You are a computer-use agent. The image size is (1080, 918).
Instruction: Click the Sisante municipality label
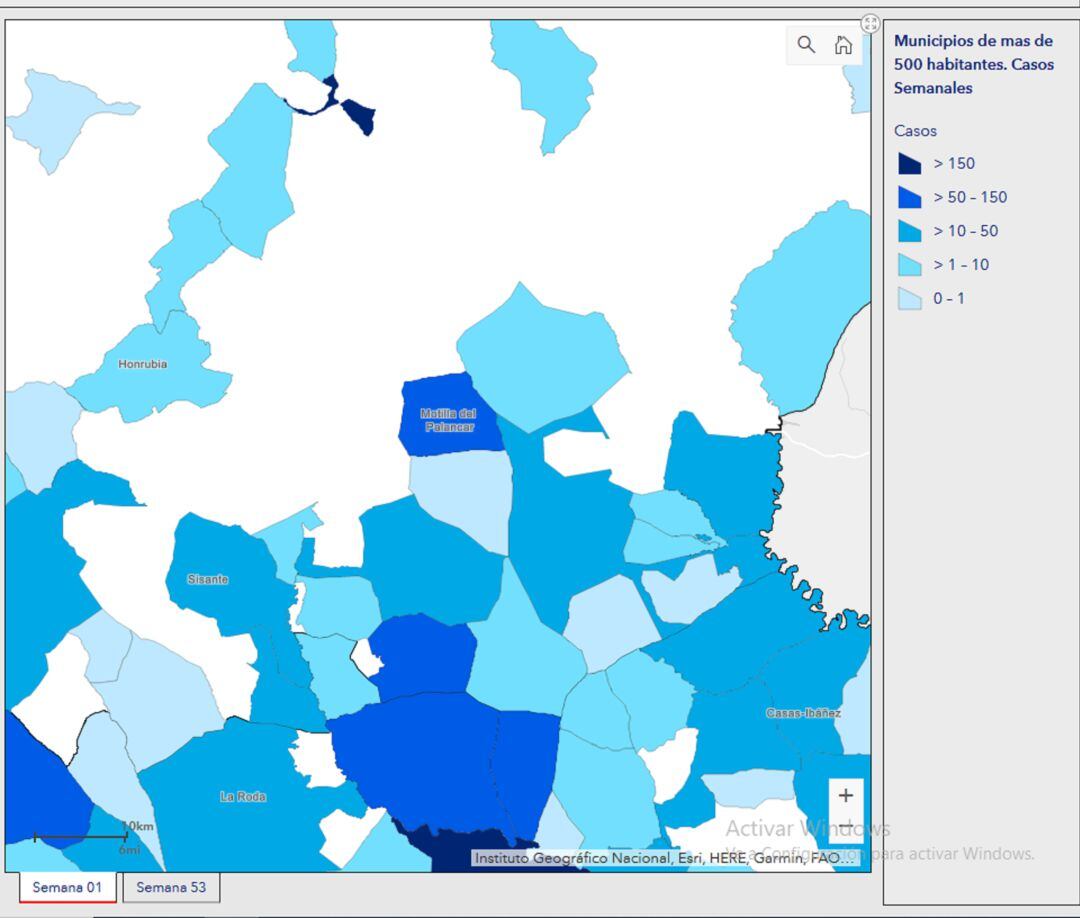click(x=208, y=580)
